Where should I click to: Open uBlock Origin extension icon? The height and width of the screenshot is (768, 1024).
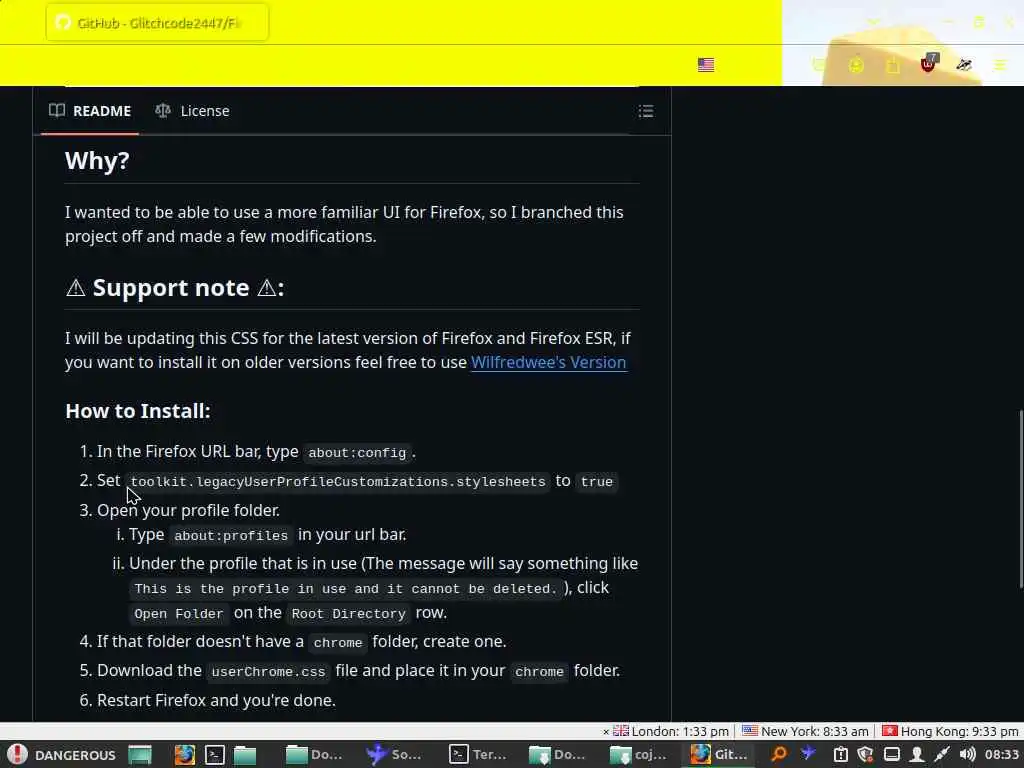coord(928,64)
